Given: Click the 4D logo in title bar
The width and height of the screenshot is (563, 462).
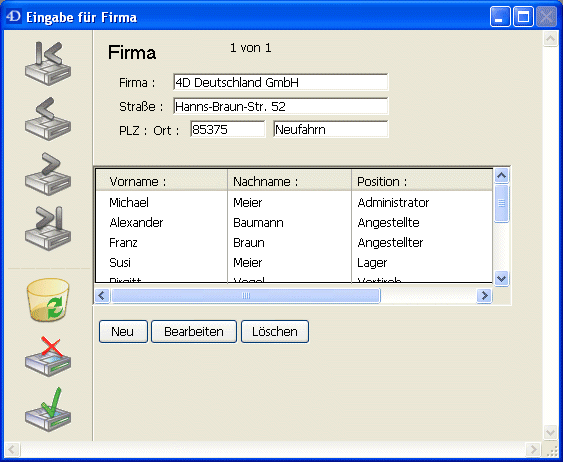Looking at the screenshot, I should (x=14, y=17).
